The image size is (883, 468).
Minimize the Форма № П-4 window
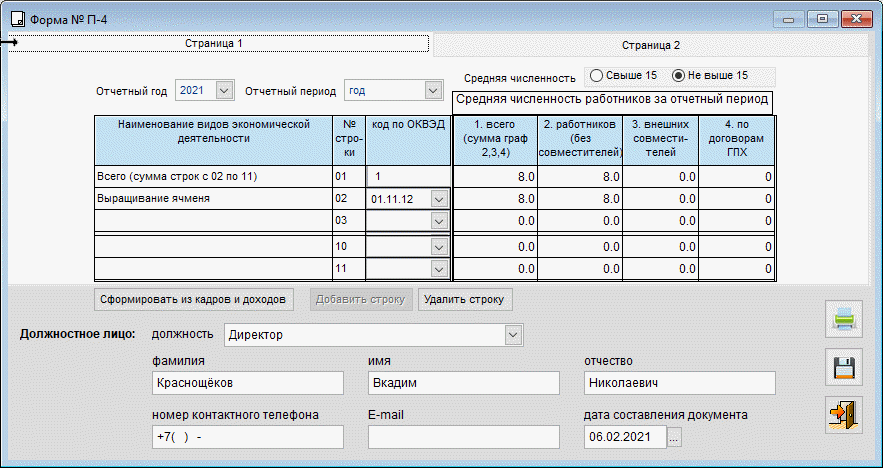click(789, 20)
